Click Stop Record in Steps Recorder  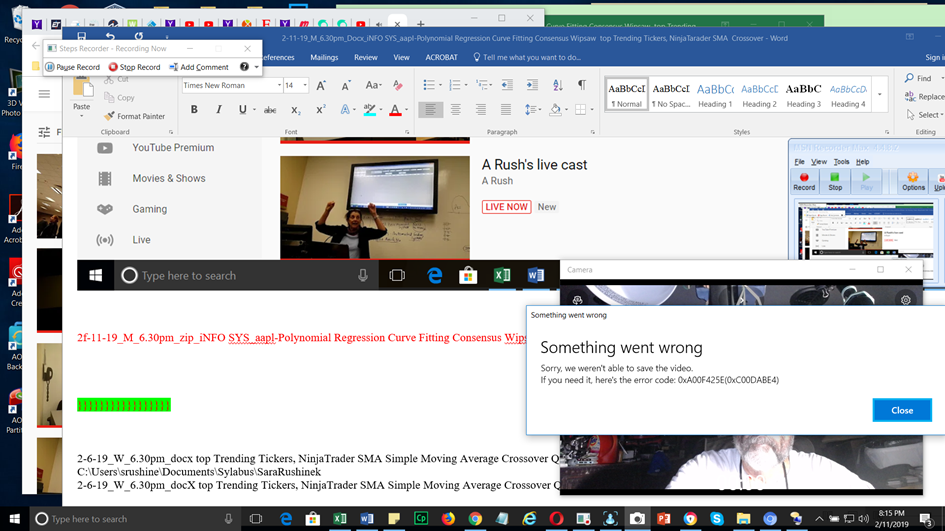[x=134, y=67]
